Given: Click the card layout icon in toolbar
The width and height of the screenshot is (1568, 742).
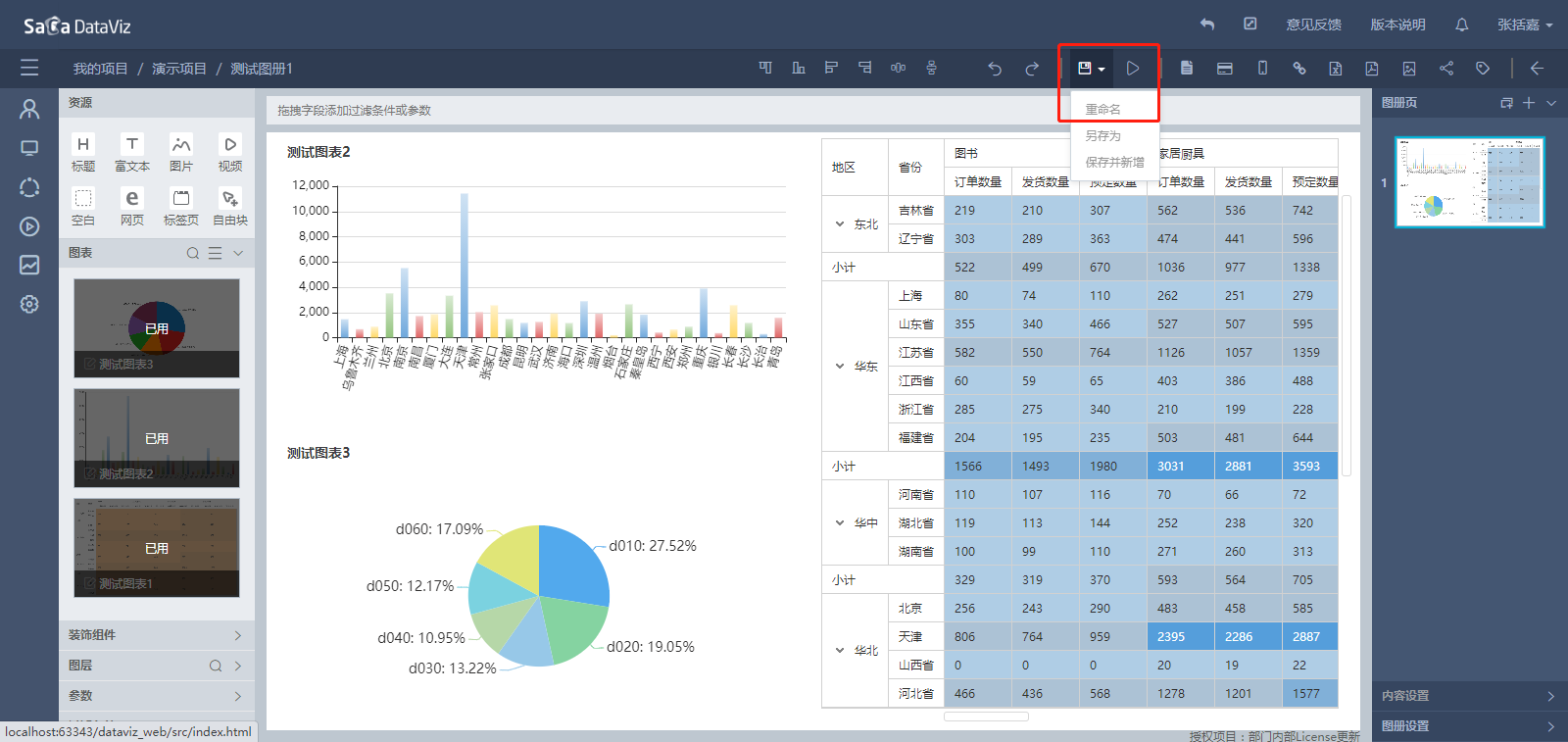Looking at the screenshot, I should tap(1225, 69).
